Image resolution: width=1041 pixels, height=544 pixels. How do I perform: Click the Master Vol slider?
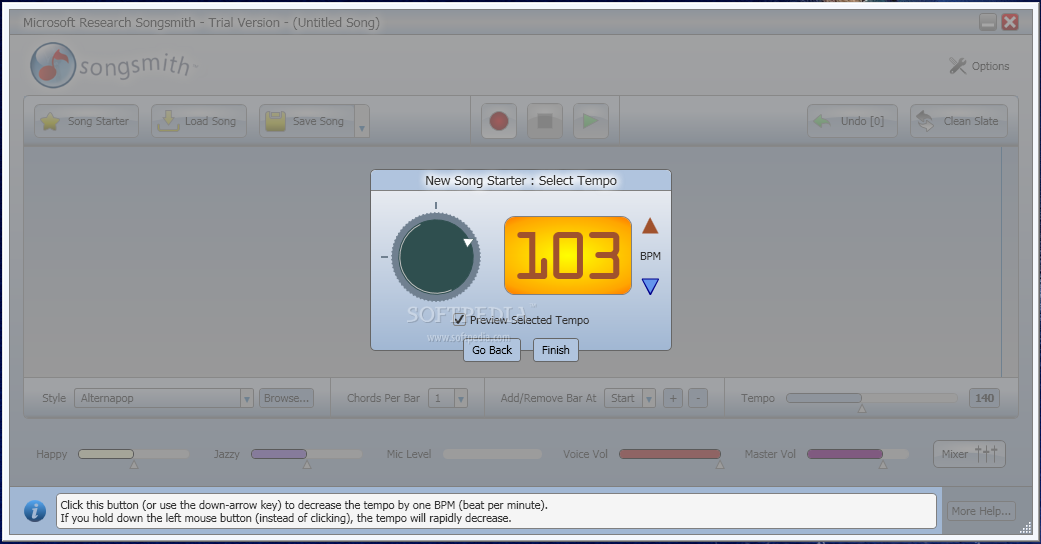coord(858,454)
